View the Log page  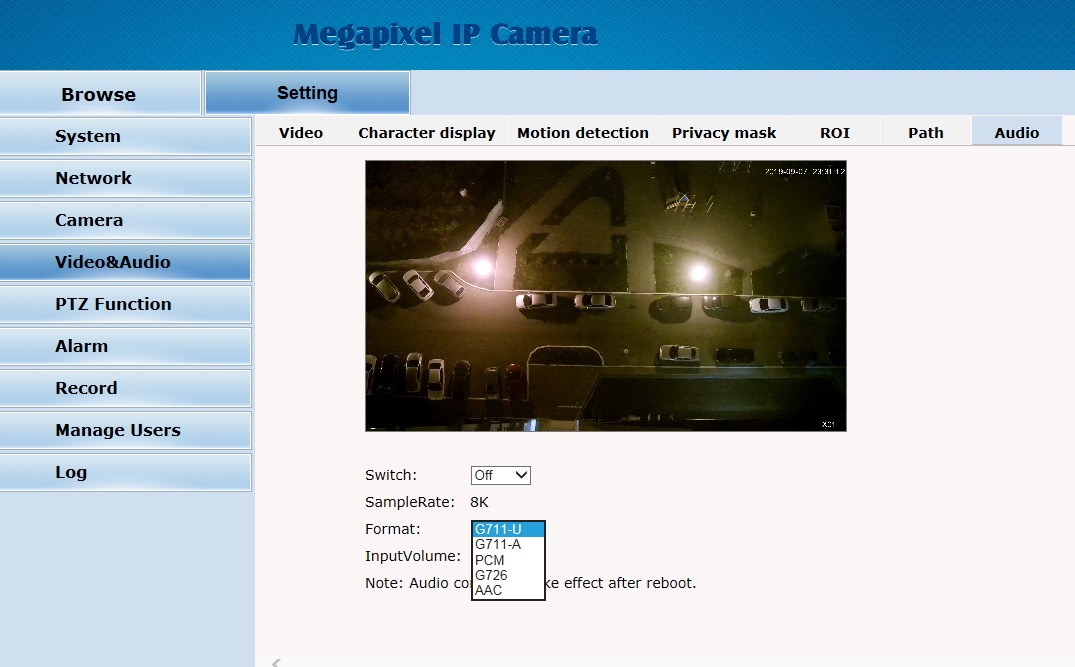pos(125,472)
